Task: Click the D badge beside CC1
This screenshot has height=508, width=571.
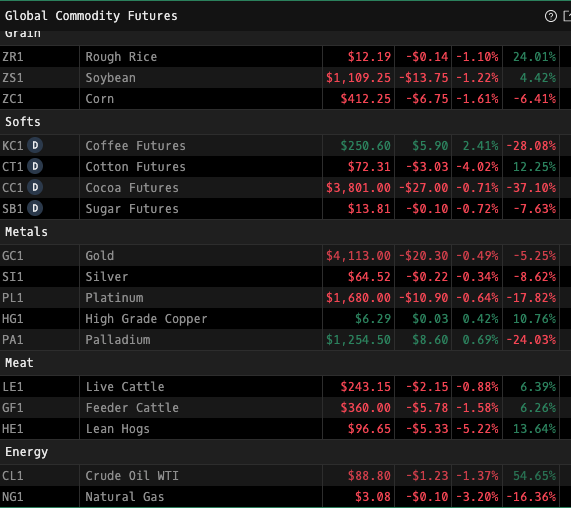Action: coord(35,187)
